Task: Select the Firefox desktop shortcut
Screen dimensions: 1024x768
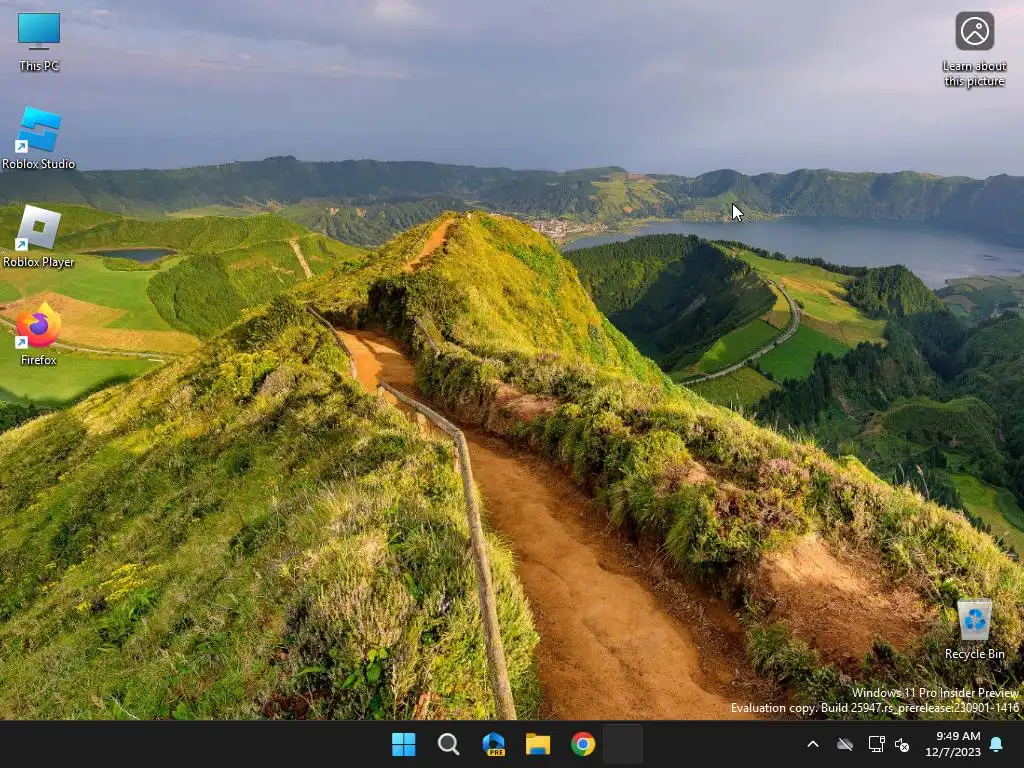Action: pyautogui.click(x=39, y=334)
